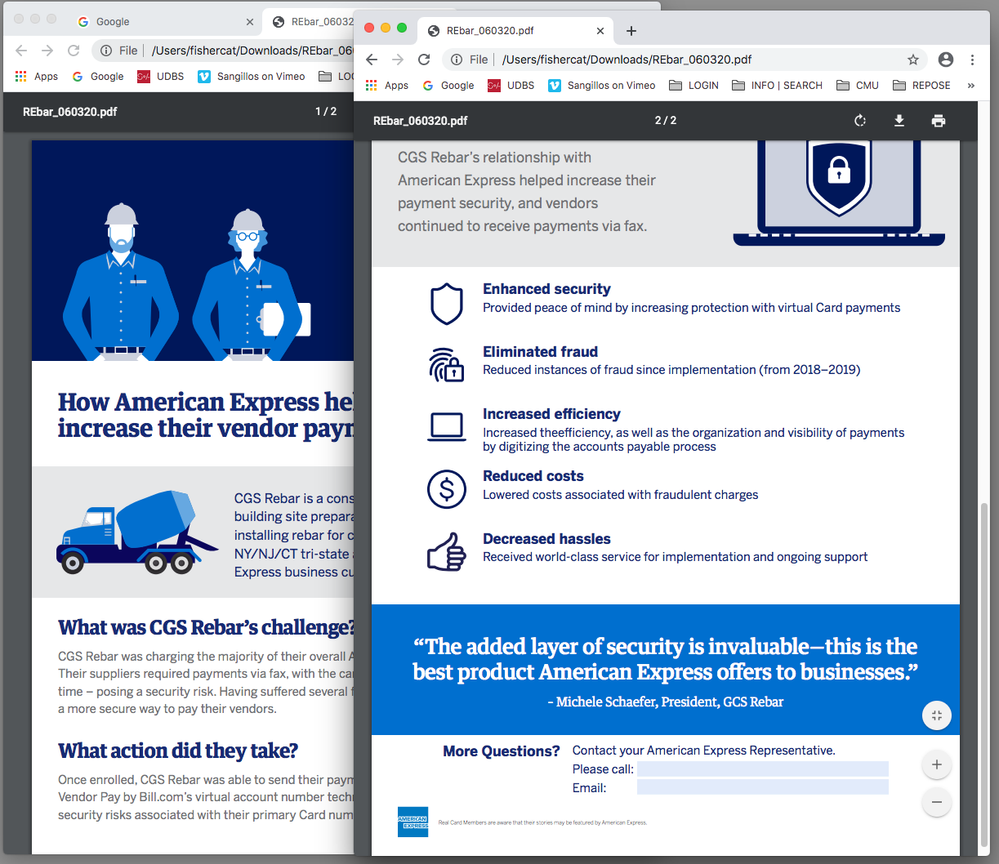
Task: Click the REbar_060320.pdf title in back window
Action: pyautogui.click(x=70, y=112)
